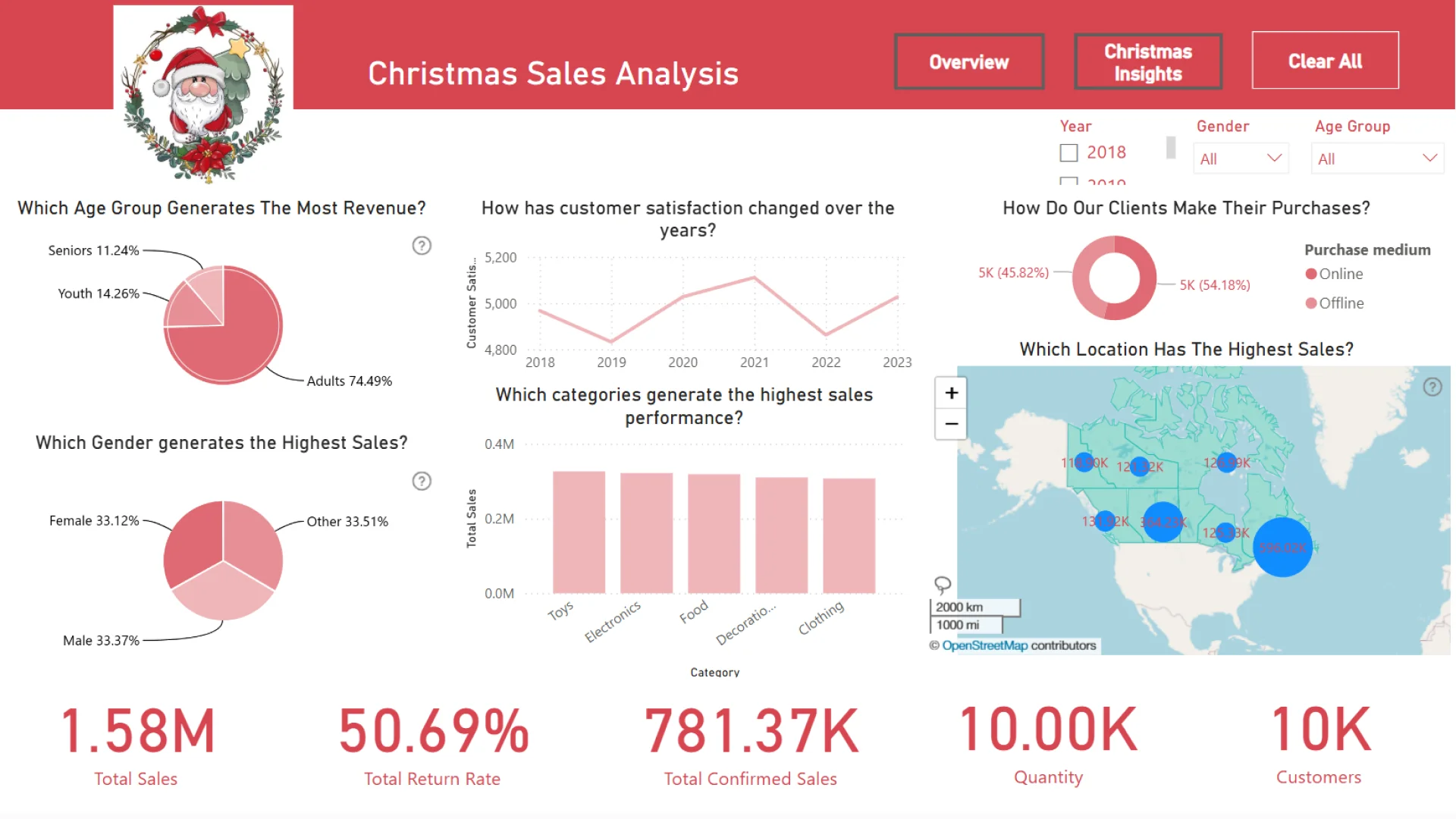Click the Gender slicer header
The height and width of the screenshot is (819, 1456).
(1222, 126)
